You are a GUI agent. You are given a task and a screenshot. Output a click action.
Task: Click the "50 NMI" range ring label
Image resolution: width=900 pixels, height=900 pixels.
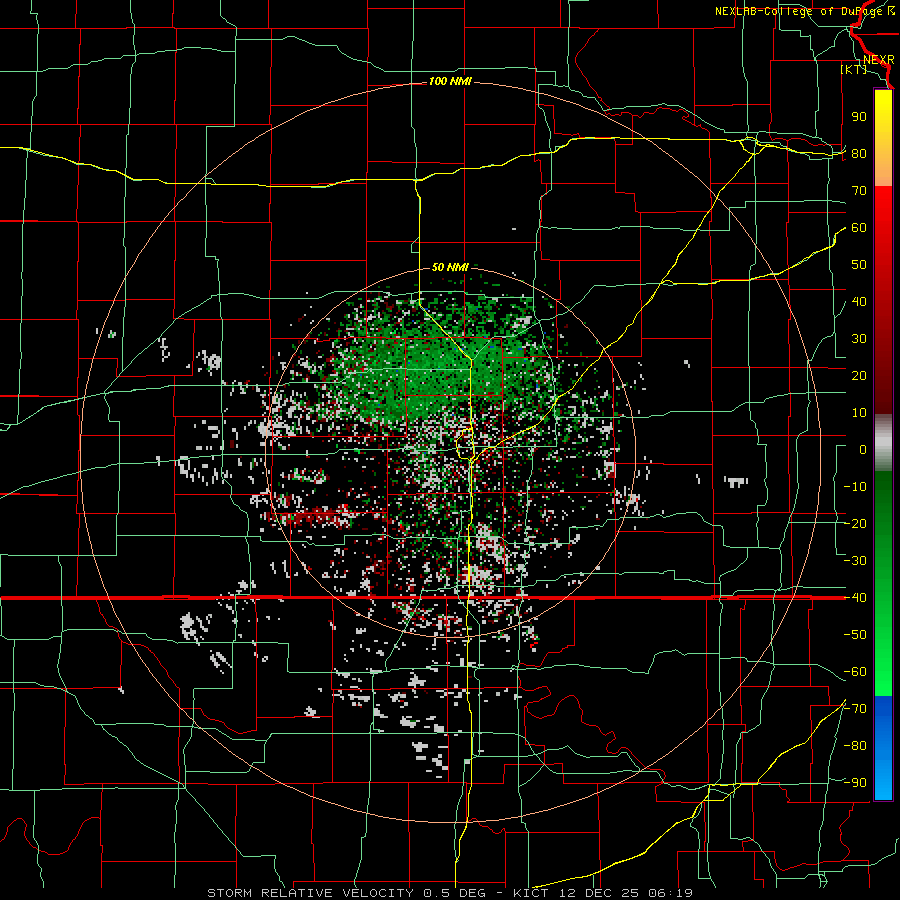pos(451,267)
